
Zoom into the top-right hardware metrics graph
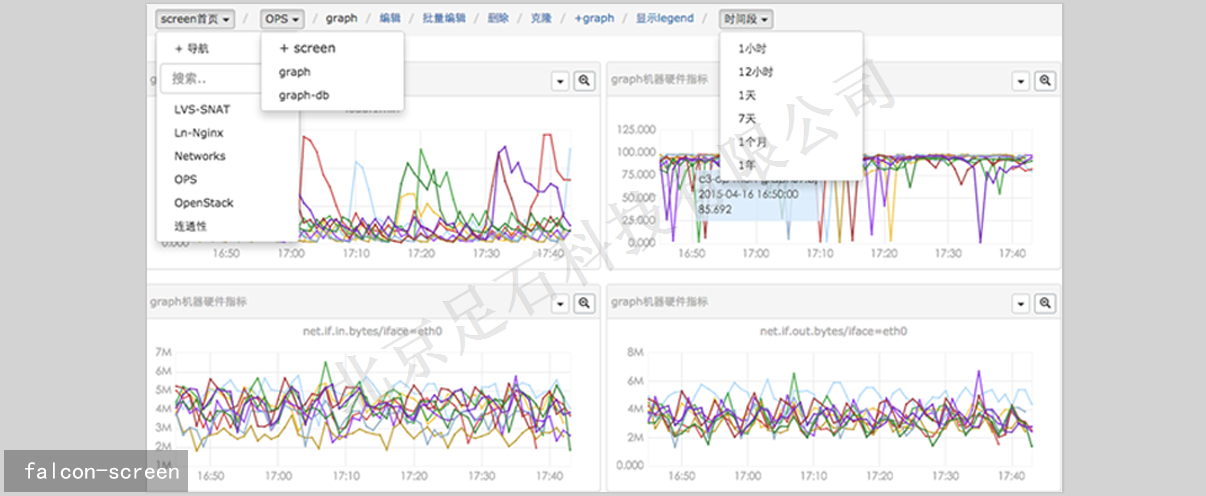point(1045,81)
